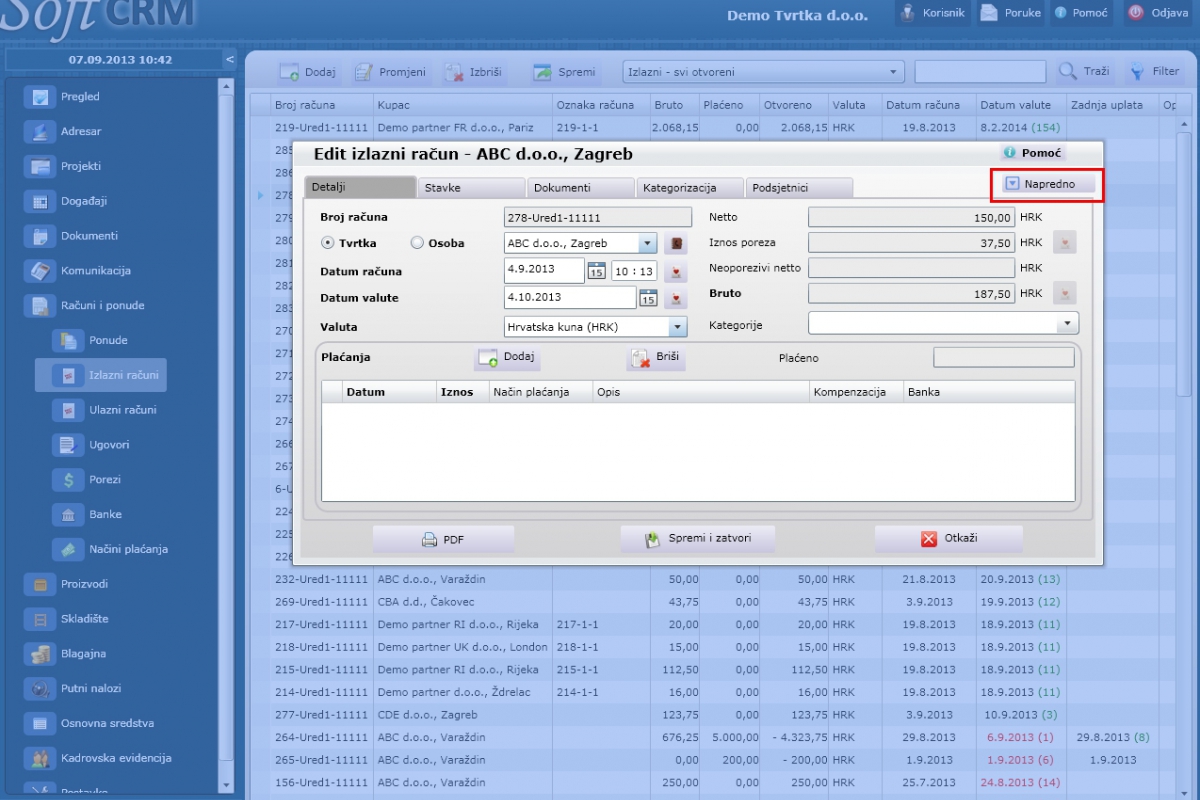
Task: Click Izbriši toolbar button
Action: (474, 72)
